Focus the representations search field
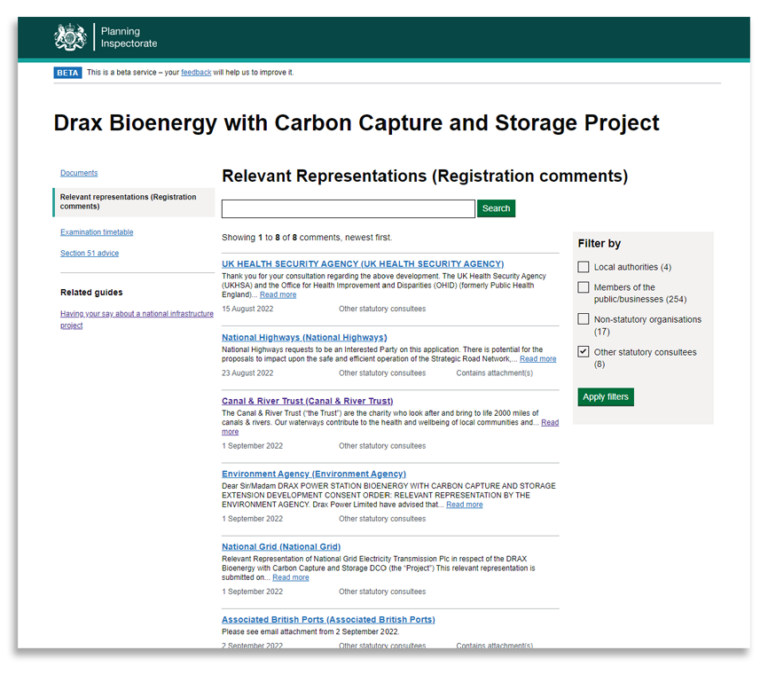768x674 pixels. [348, 209]
